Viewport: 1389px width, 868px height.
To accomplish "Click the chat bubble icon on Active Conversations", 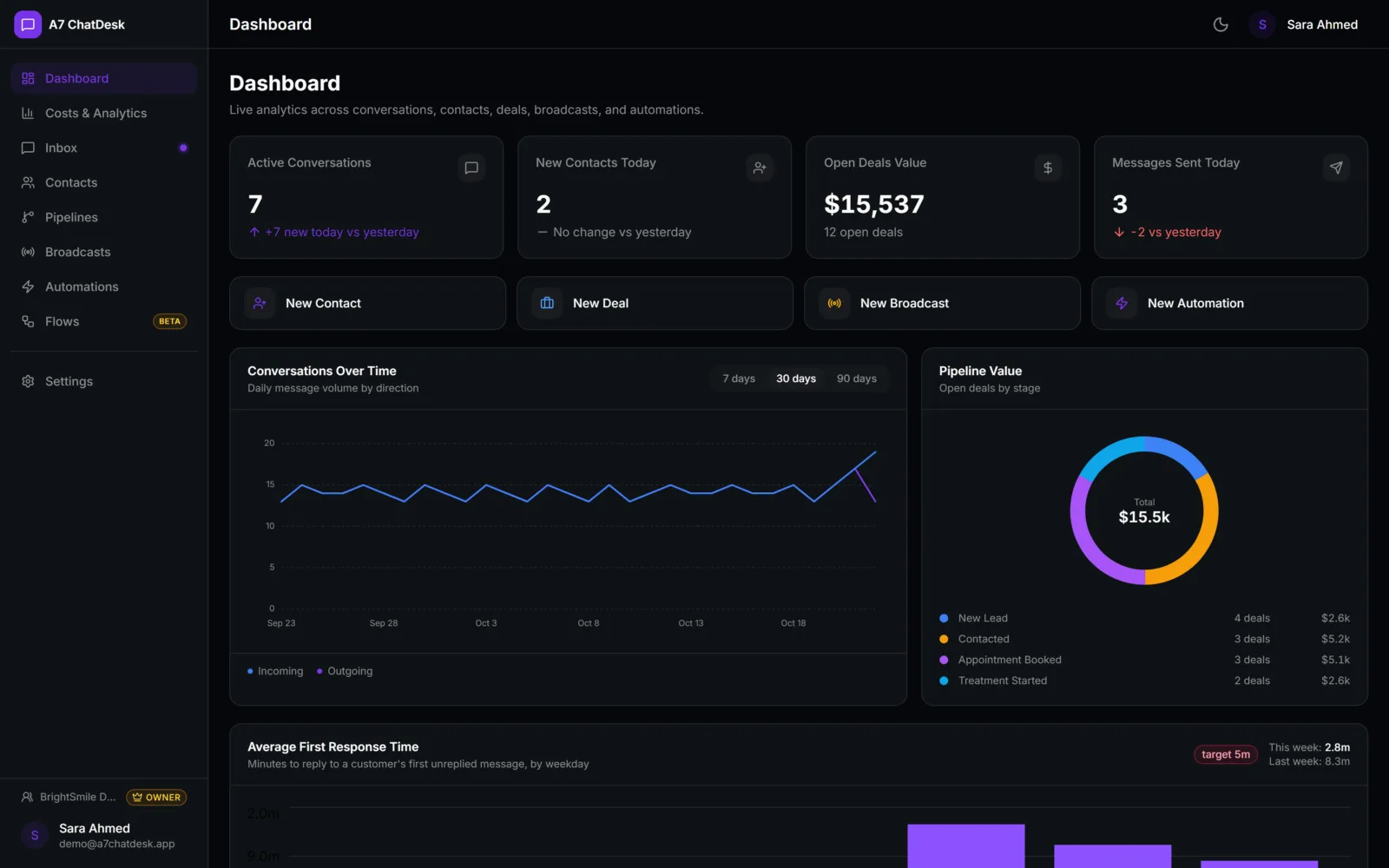I will point(471,168).
